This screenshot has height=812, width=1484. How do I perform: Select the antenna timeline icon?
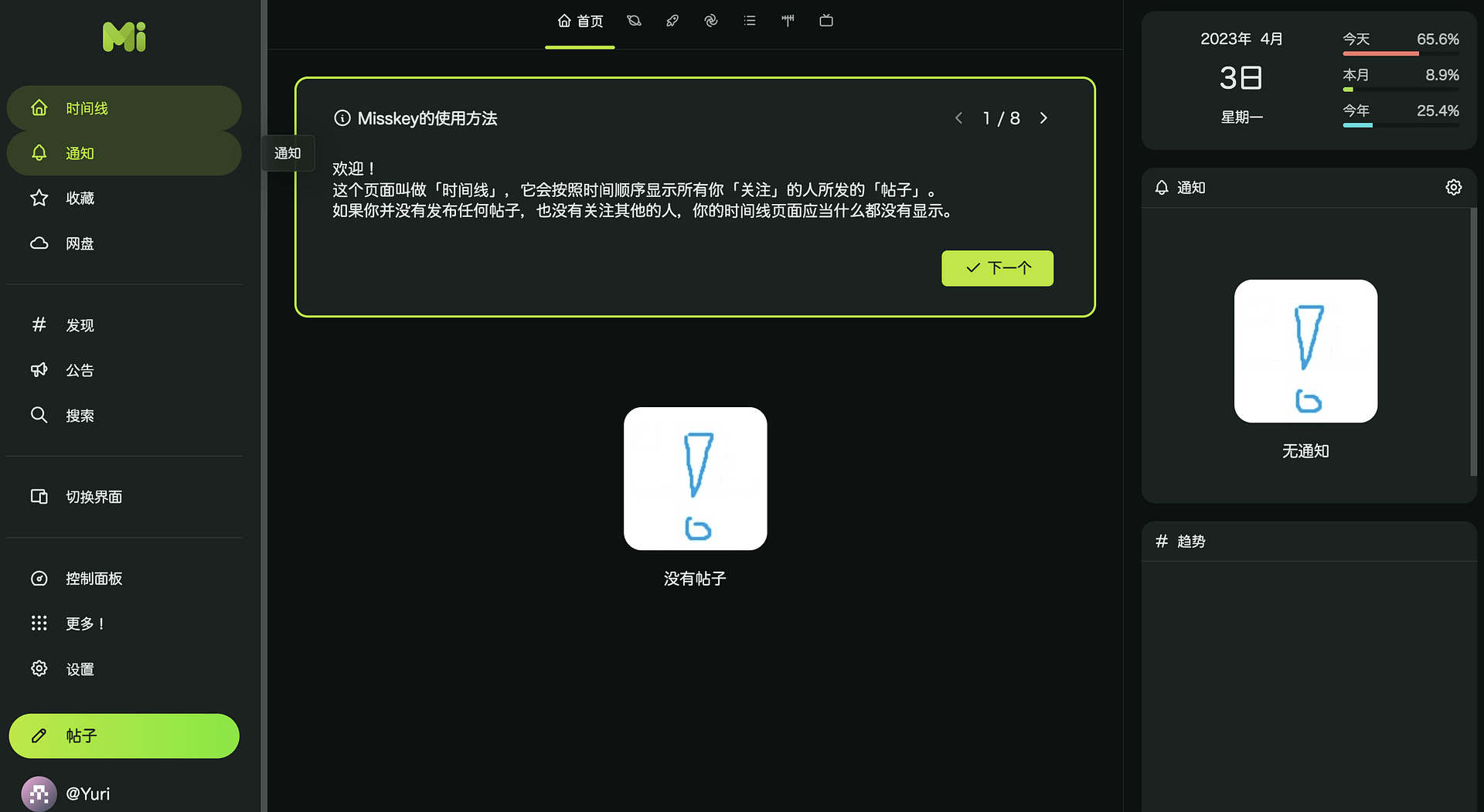788,21
